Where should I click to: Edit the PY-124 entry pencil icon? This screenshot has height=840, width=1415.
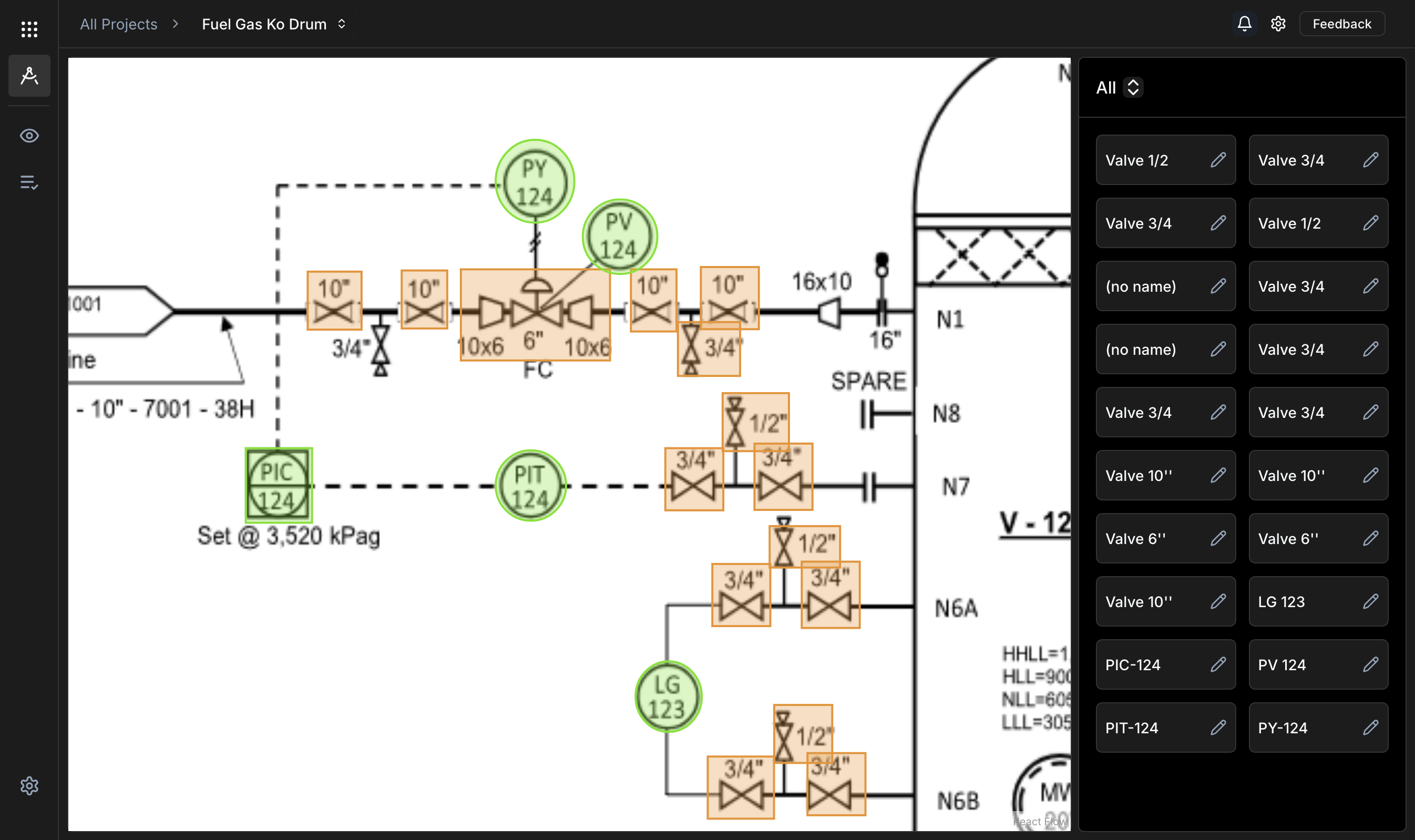click(x=1370, y=728)
